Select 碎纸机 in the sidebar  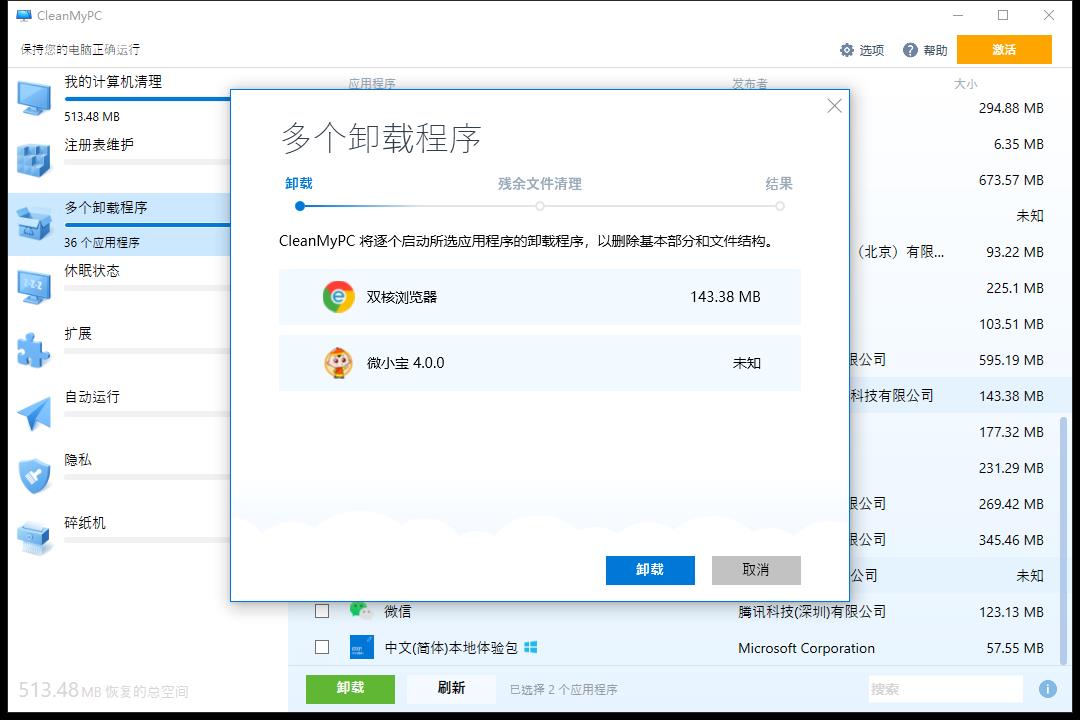(x=85, y=523)
